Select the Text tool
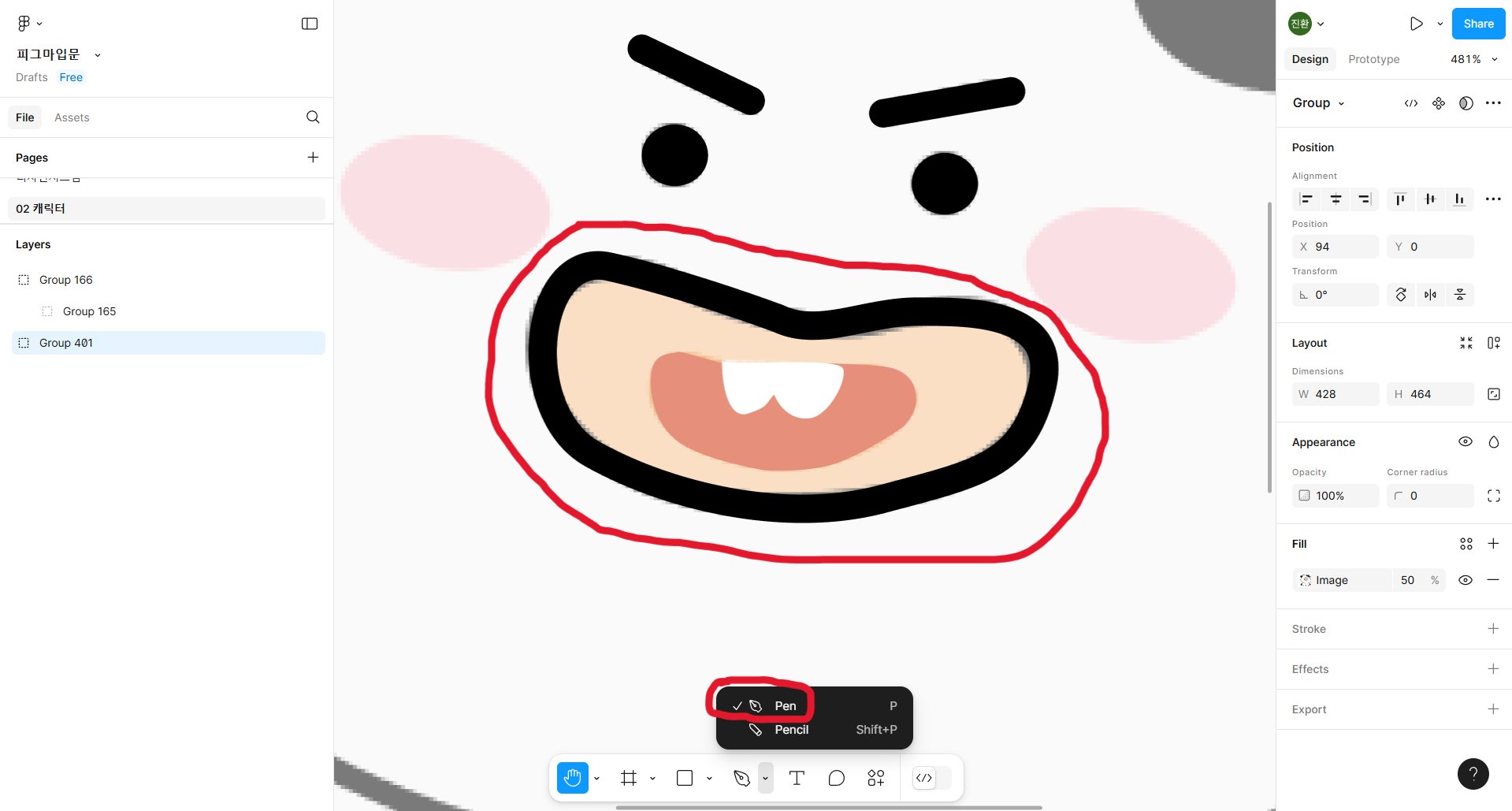The height and width of the screenshot is (811, 1512). click(797, 778)
